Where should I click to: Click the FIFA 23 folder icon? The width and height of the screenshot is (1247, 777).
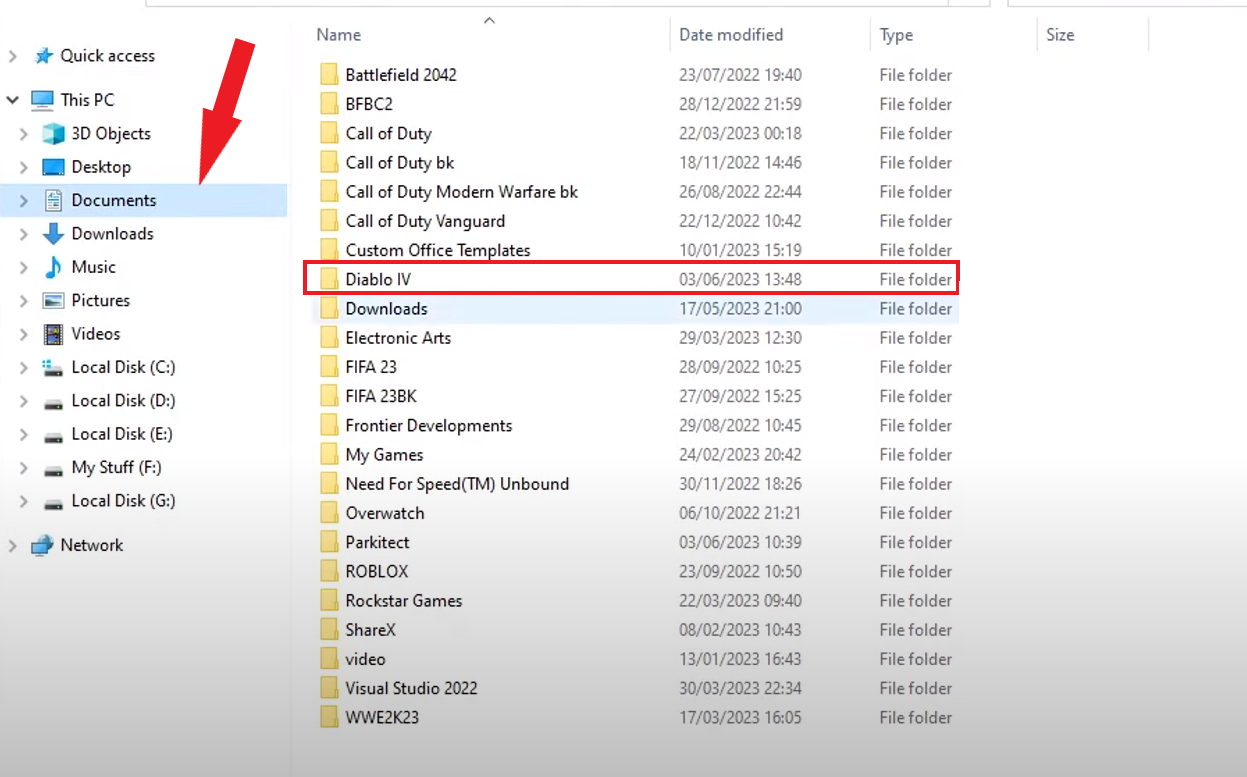click(329, 367)
